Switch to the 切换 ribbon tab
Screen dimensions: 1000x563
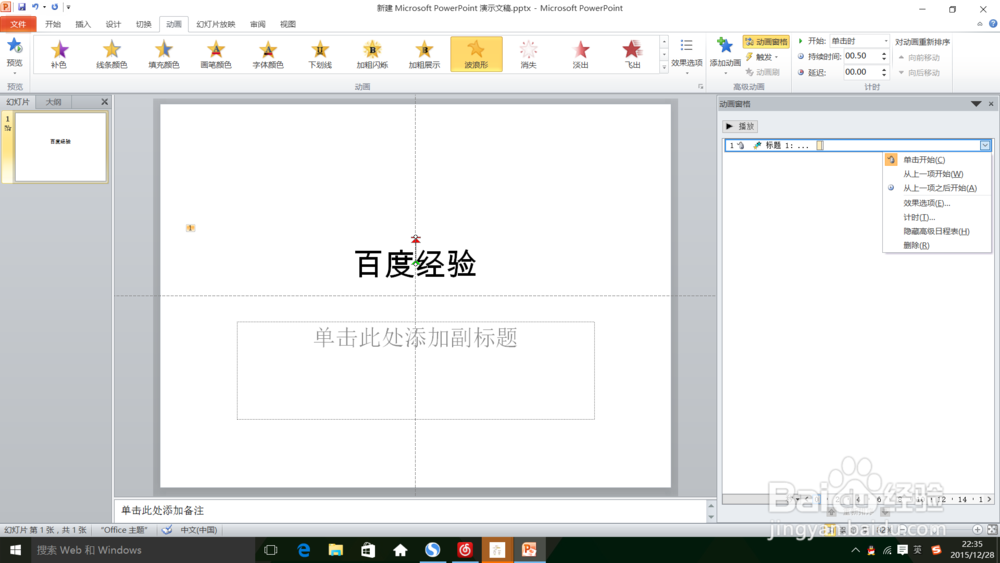tap(143, 24)
